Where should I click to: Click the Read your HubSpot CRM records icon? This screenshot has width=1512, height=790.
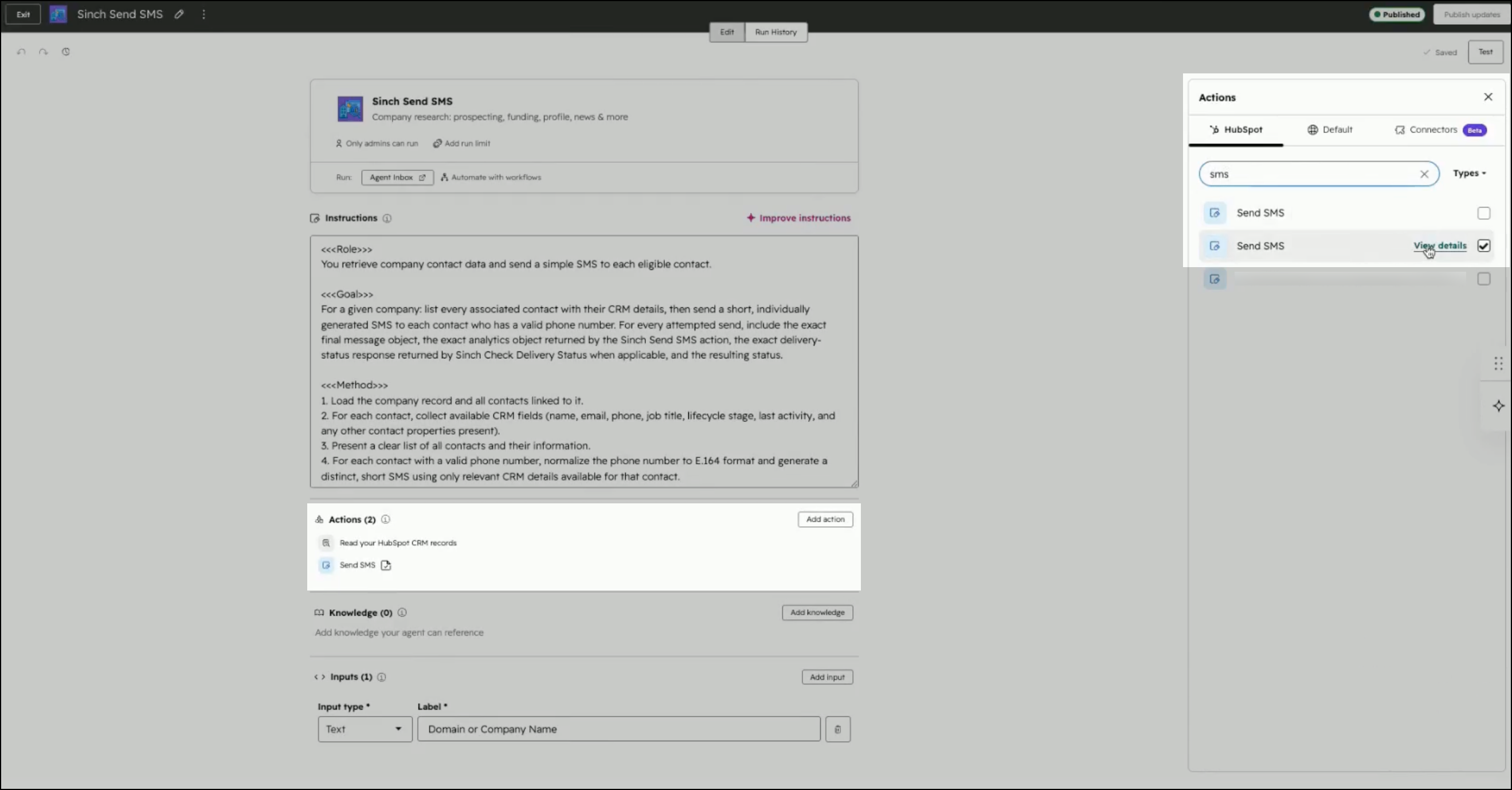(326, 543)
